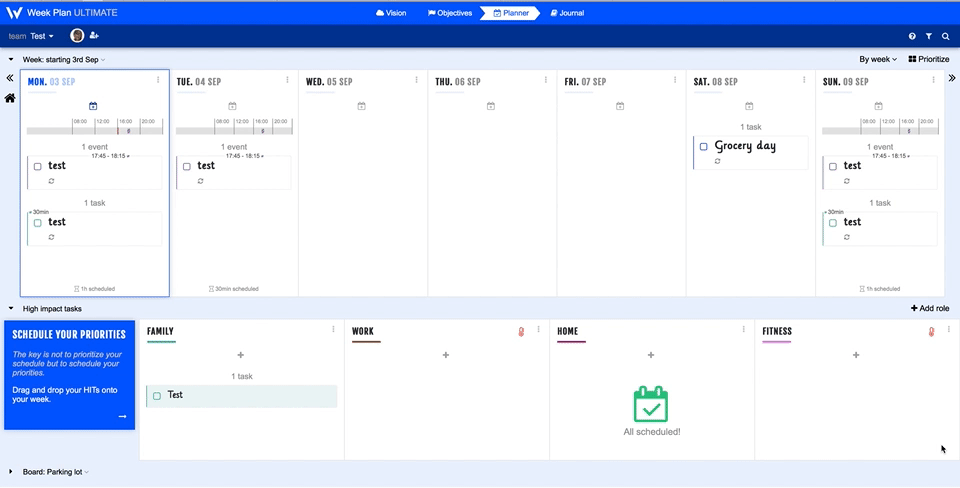960x488 pixels.
Task: Add a task to the Work role
Action: click(446, 355)
